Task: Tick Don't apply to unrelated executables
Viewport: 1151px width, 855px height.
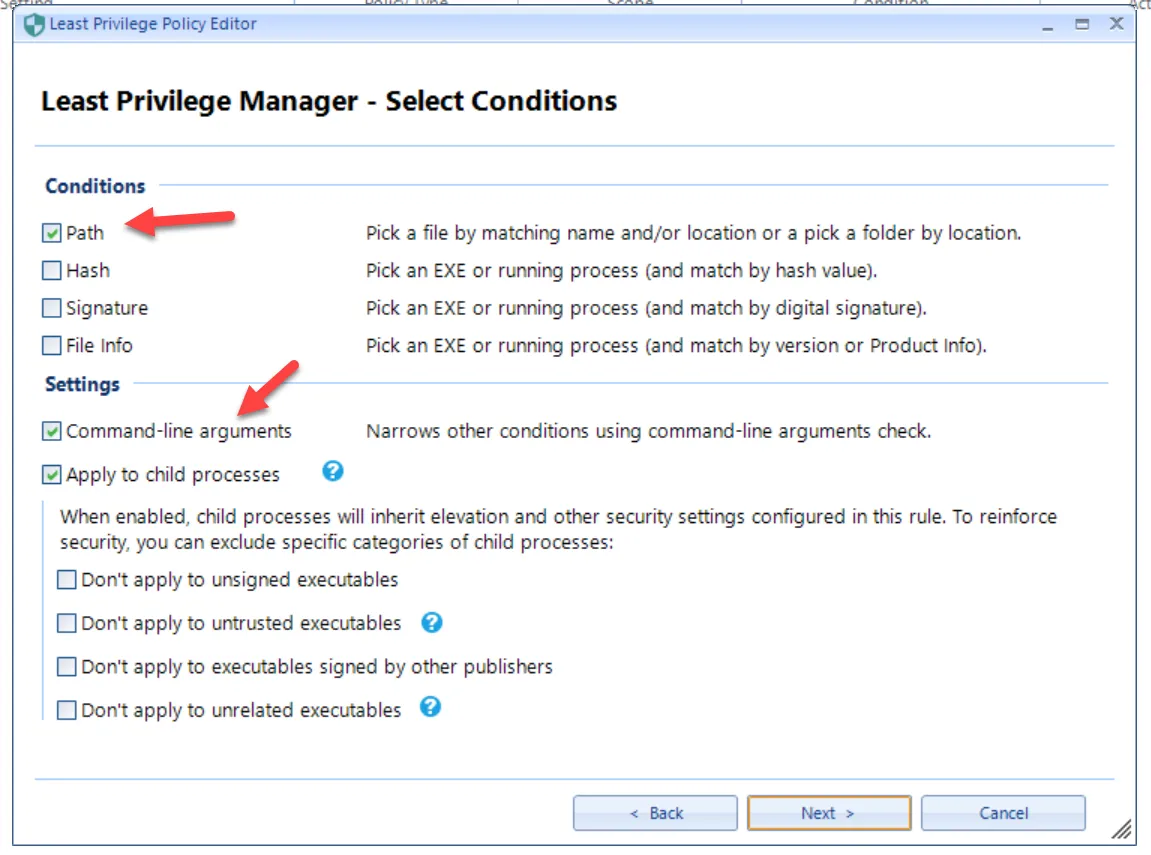Action: (x=67, y=710)
